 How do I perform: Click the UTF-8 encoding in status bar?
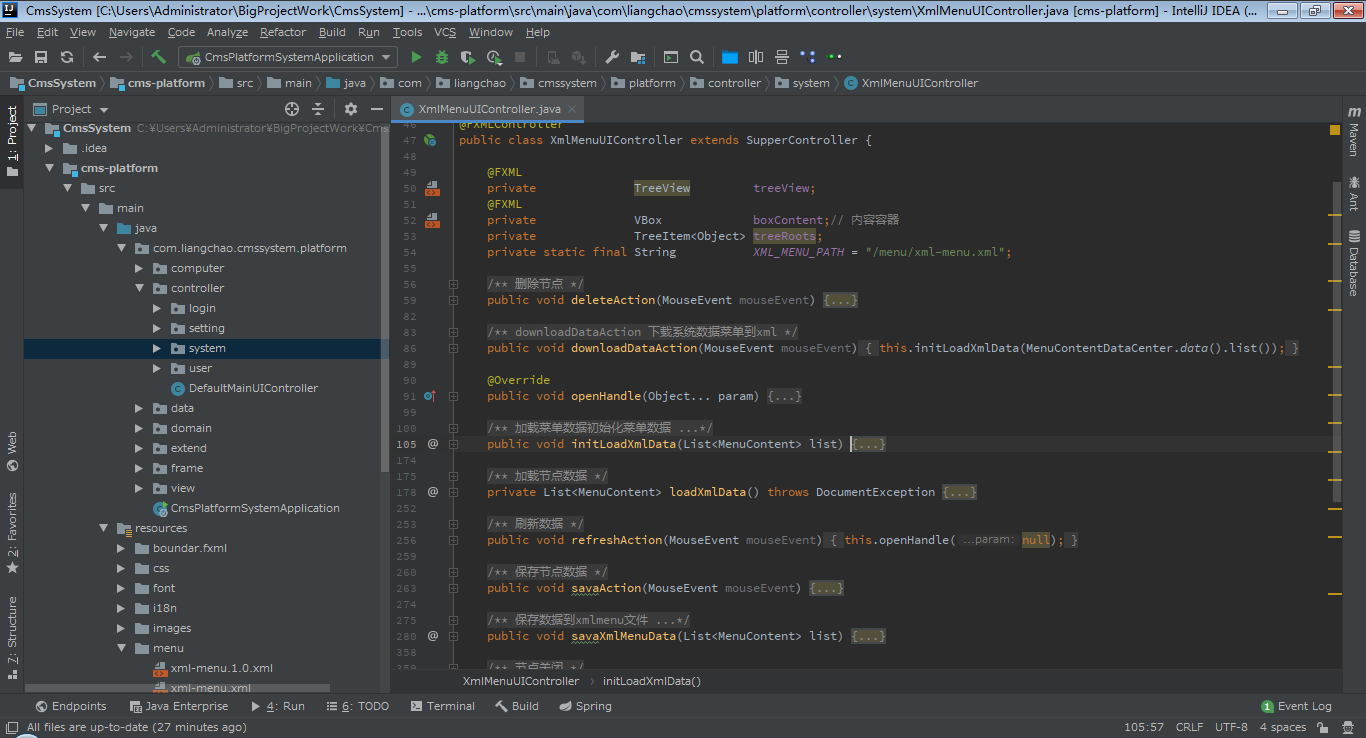pos(1231,727)
